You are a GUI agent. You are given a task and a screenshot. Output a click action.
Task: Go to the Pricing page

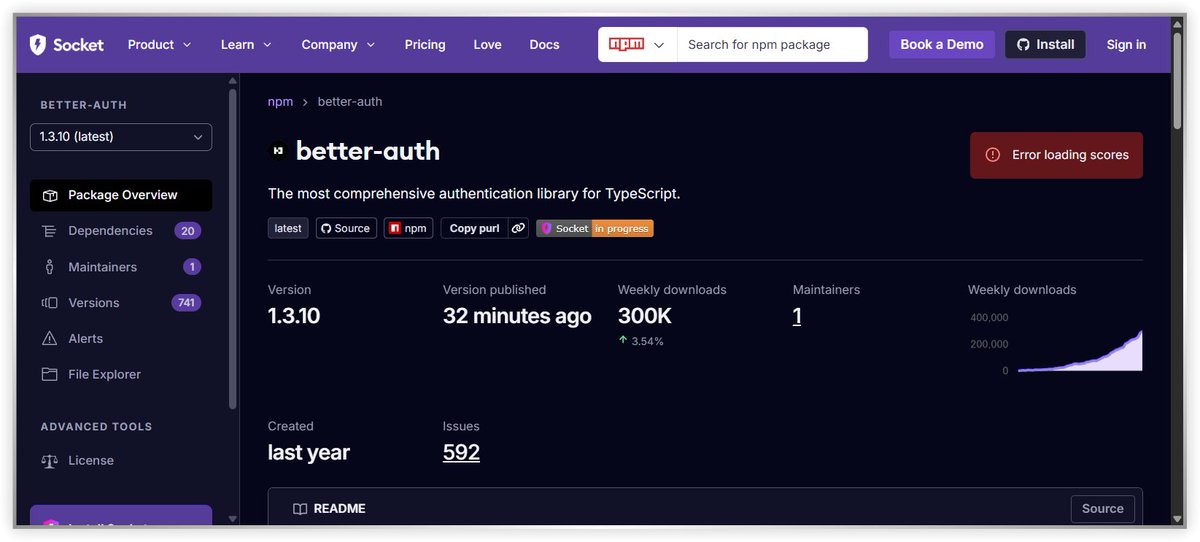tap(425, 44)
